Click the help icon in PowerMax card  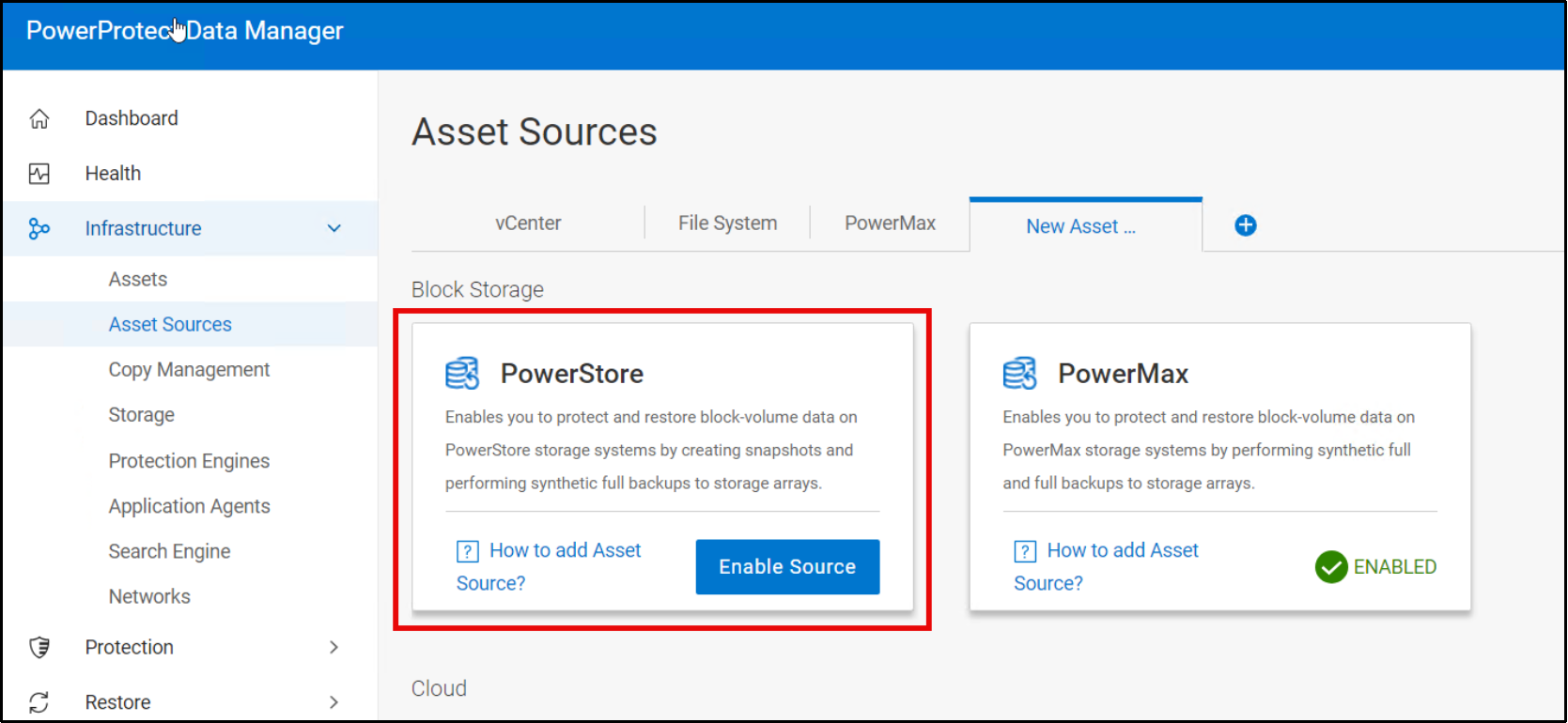[x=1025, y=551]
